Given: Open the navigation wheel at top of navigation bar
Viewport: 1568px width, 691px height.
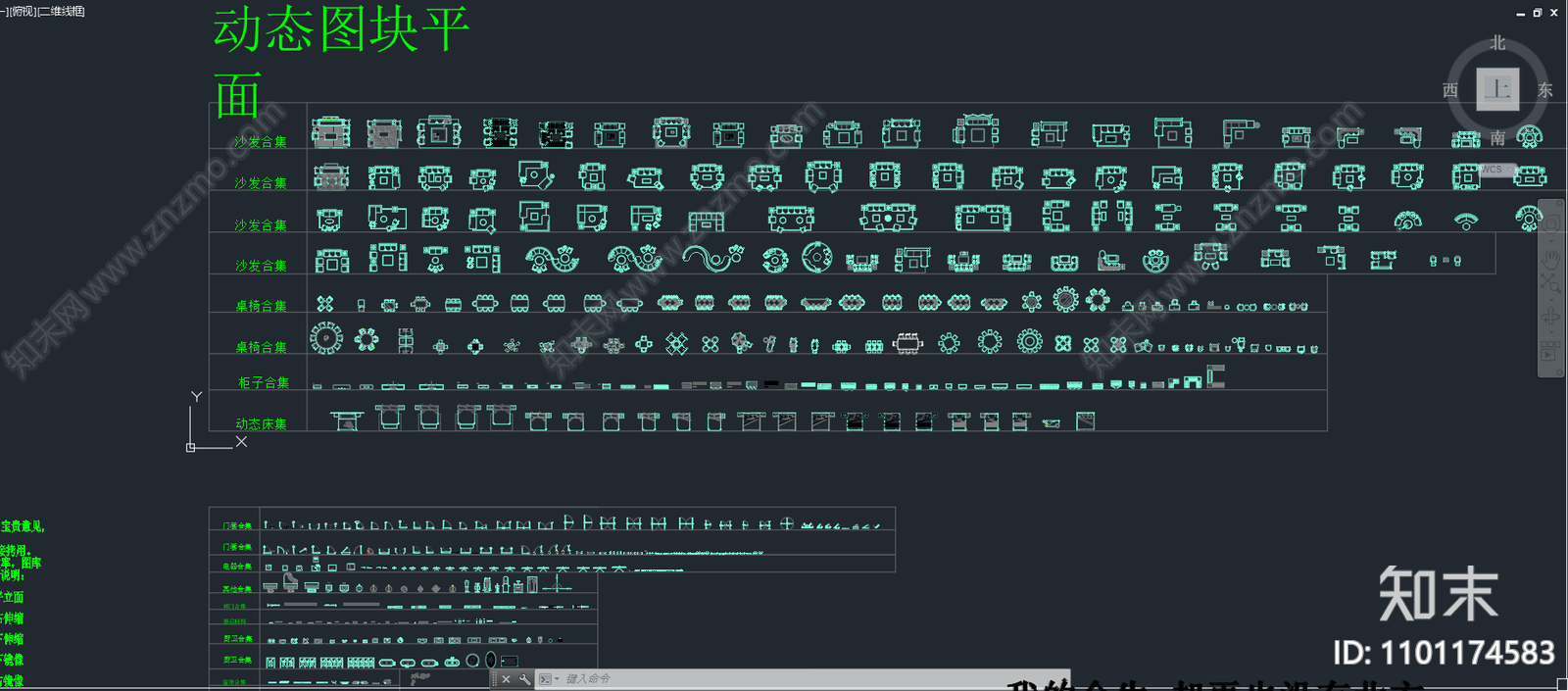Looking at the screenshot, I should 1550,223.
